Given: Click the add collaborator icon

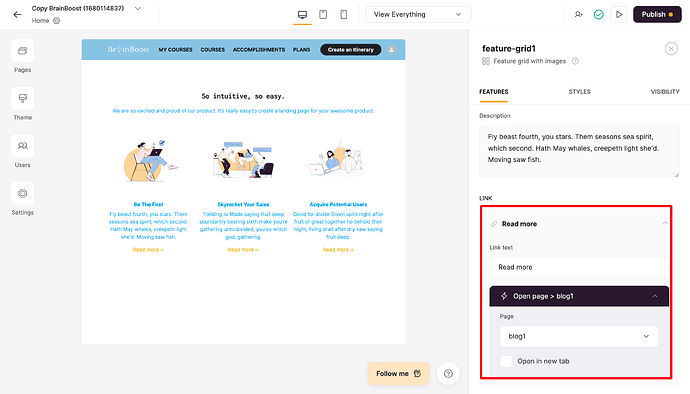Looking at the screenshot, I should pyautogui.click(x=578, y=15).
